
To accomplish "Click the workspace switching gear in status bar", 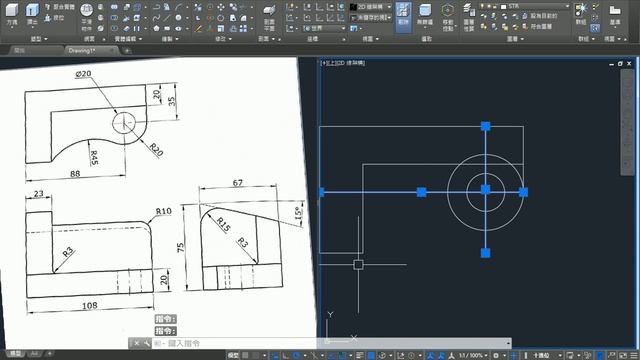I will pos(496,356).
